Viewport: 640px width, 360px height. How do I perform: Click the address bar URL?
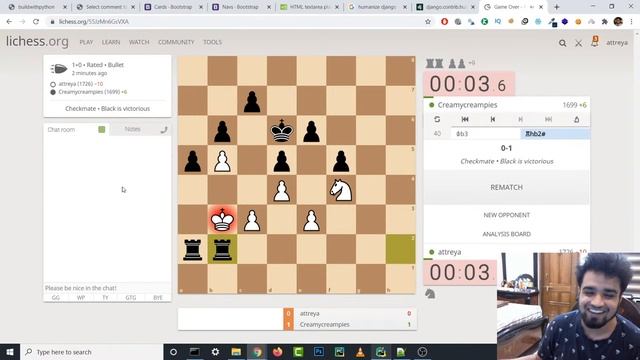point(93,22)
